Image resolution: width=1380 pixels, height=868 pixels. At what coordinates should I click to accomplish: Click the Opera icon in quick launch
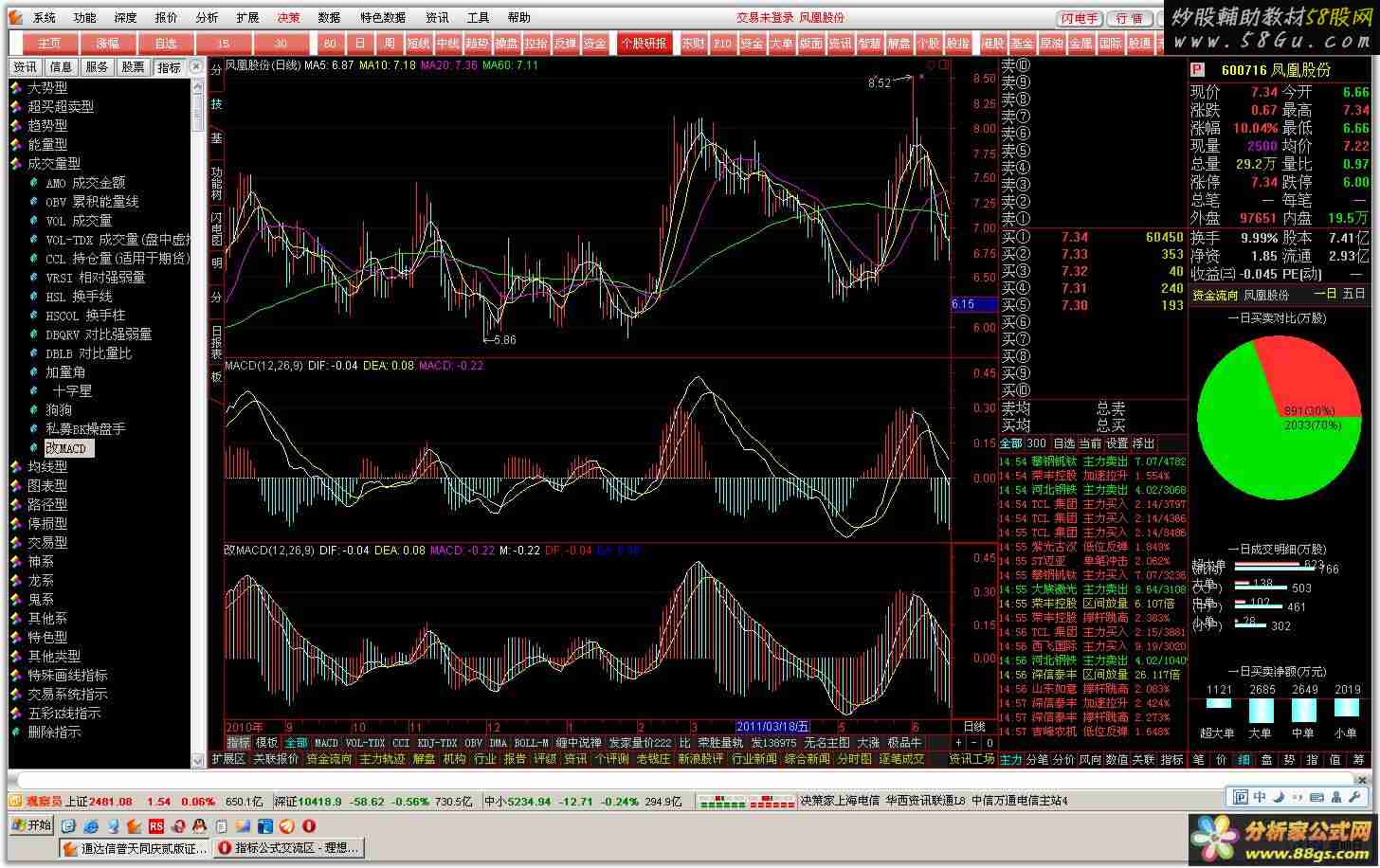click(x=308, y=826)
